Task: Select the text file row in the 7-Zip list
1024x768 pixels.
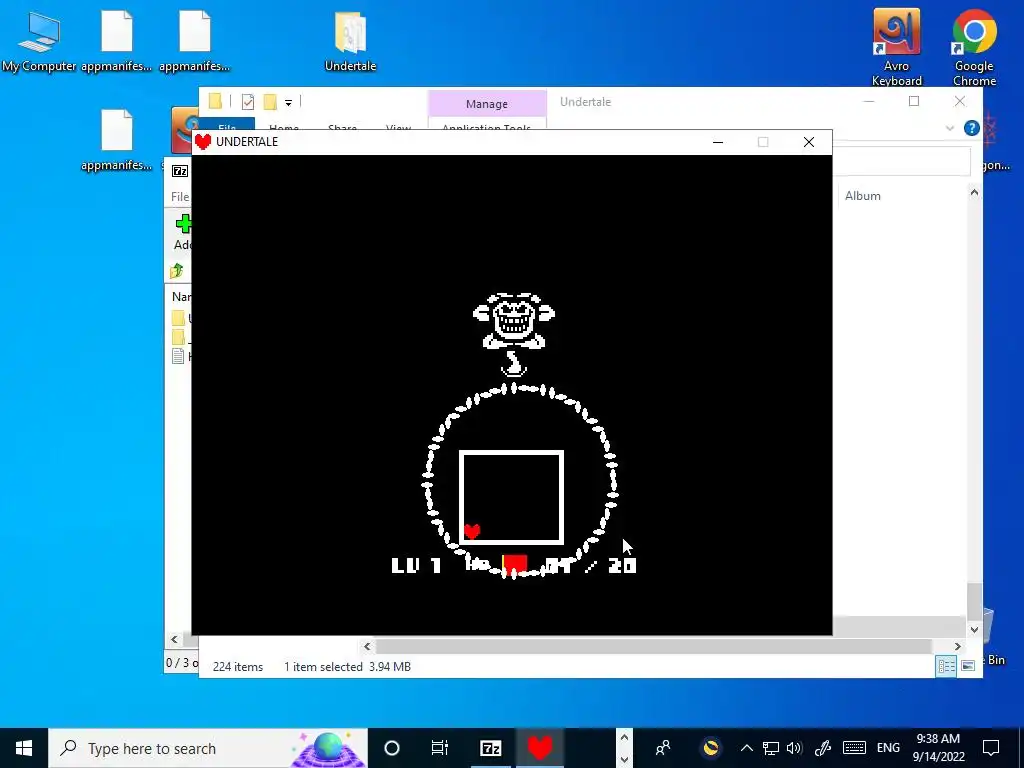Action: (180, 356)
